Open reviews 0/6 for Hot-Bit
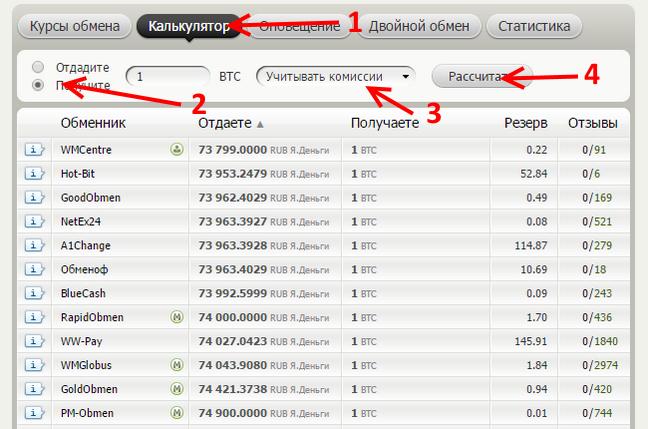 pos(591,174)
